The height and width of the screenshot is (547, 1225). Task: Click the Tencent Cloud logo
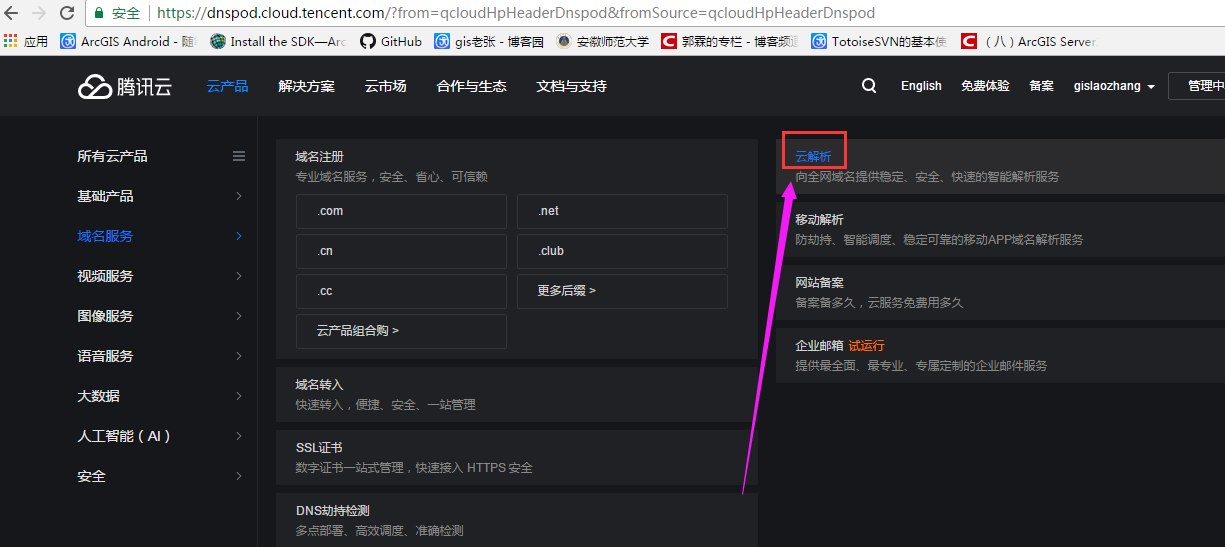[125, 87]
